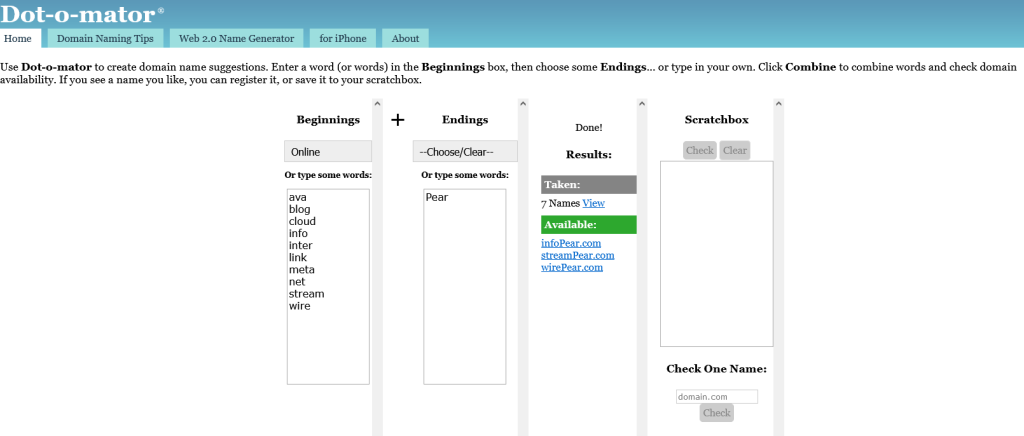
Task: Click the scroll-up arrow beside the Results column
Action: click(x=642, y=103)
